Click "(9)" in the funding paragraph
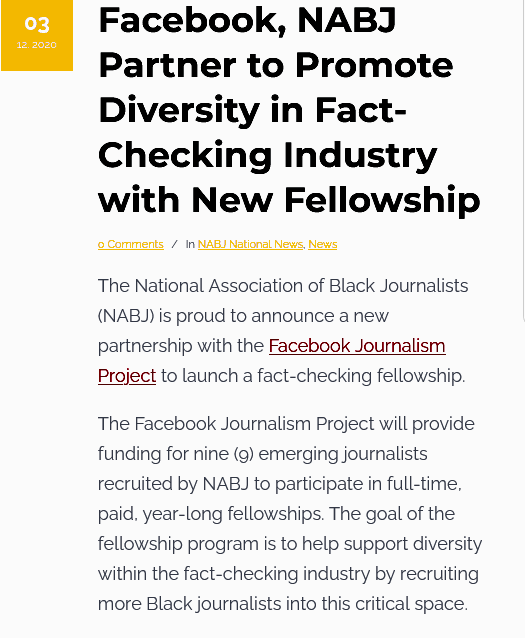 click(244, 454)
